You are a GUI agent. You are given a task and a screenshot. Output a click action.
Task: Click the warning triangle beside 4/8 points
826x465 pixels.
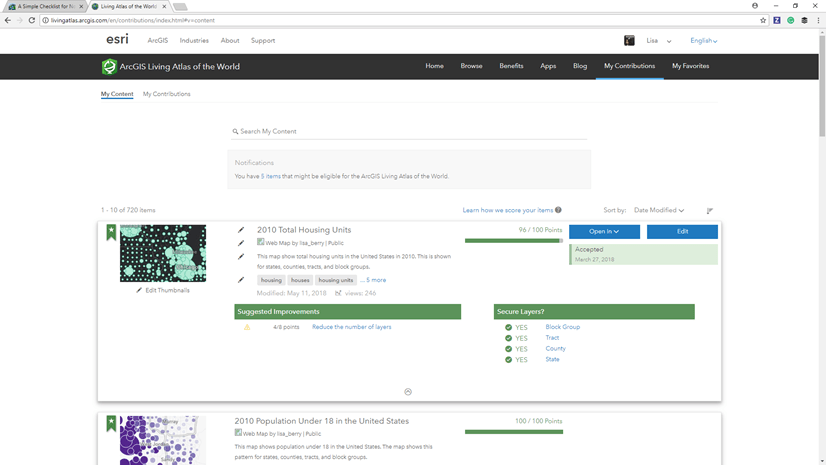coord(247,327)
